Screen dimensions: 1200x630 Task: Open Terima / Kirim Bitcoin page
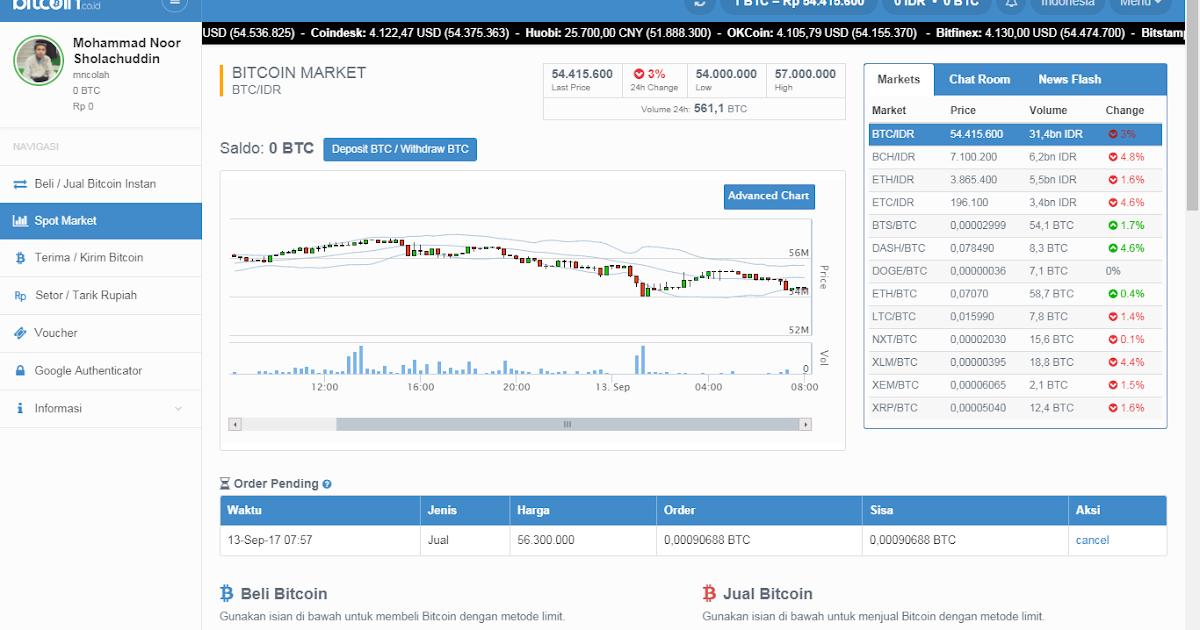pos(100,258)
